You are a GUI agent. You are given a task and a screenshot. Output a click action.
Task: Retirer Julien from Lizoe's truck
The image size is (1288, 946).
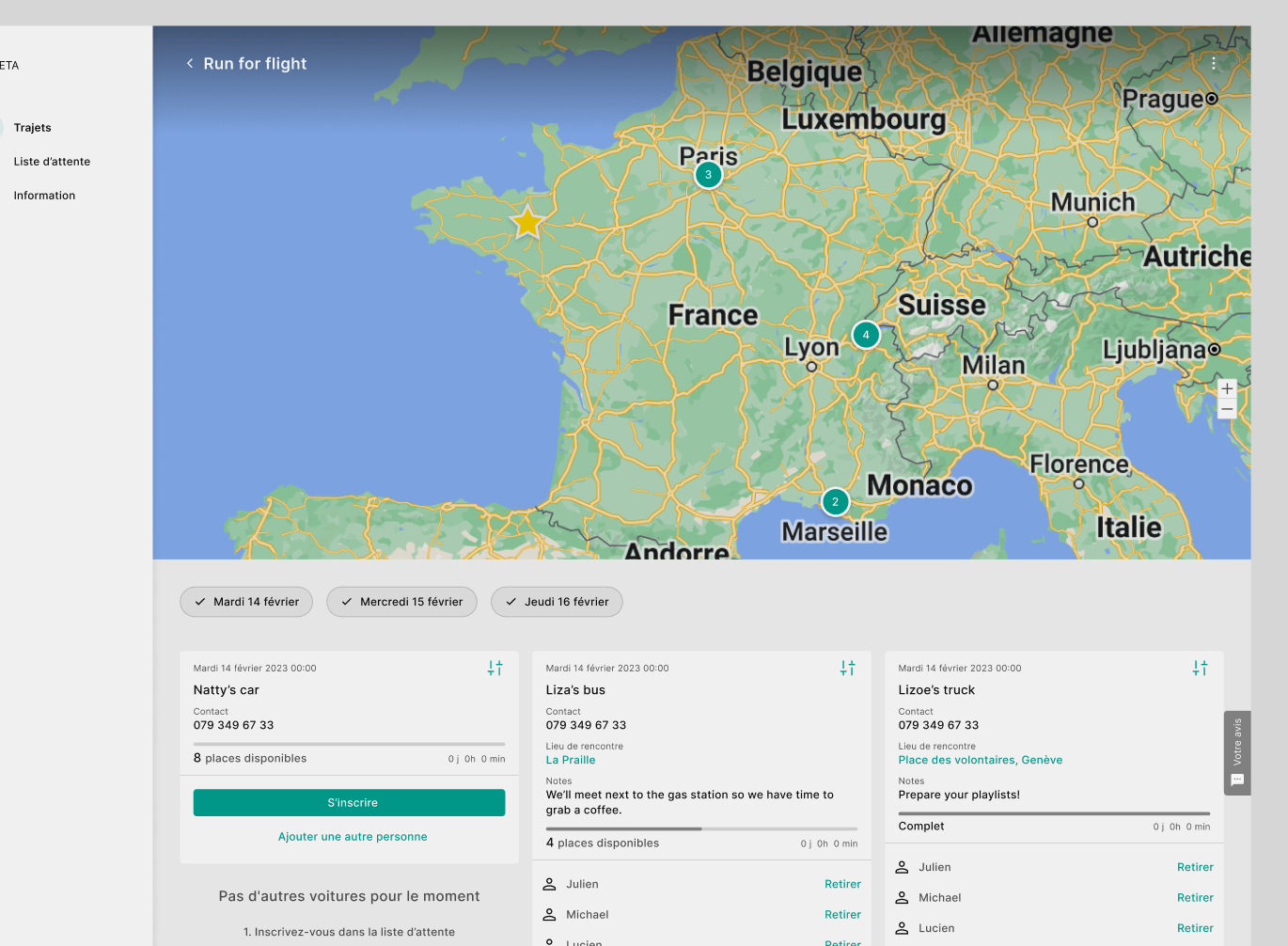tap(1195, 867)
